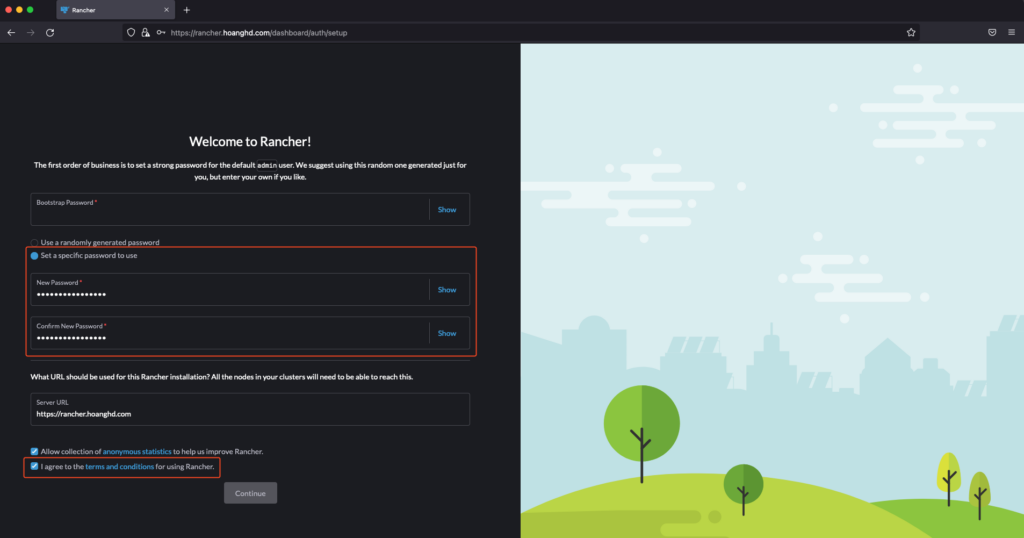Select the Rancher tab

pyautogui.click(x=116, y=10)
